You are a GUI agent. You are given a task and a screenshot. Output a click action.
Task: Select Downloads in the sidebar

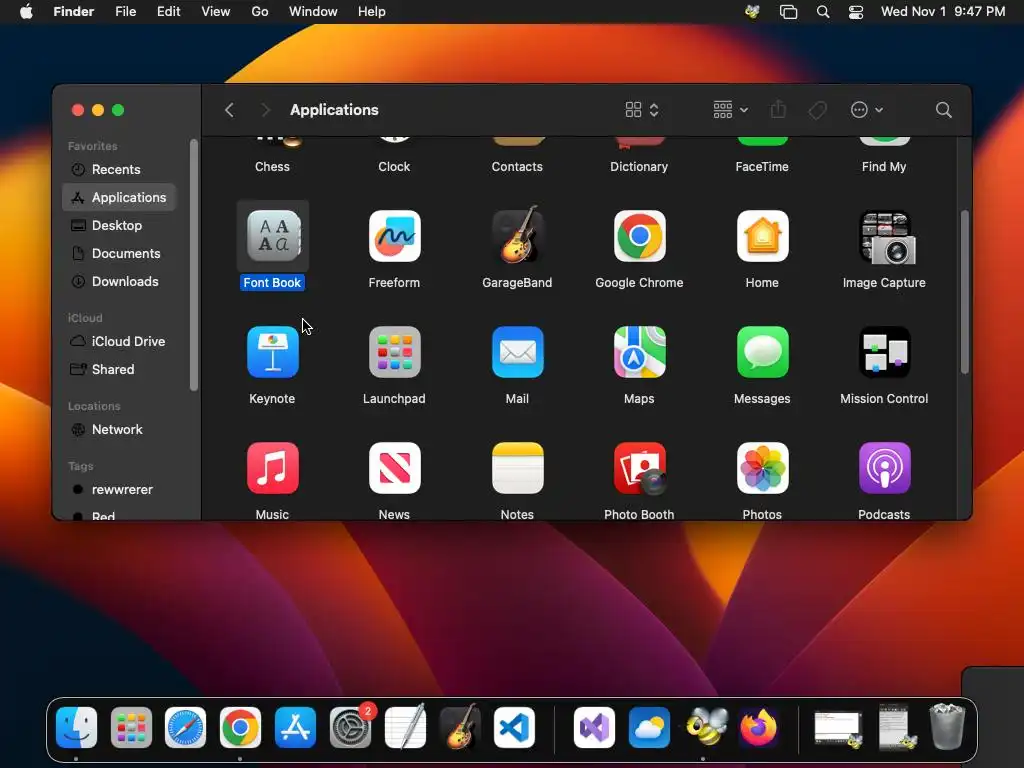point(119,281)
